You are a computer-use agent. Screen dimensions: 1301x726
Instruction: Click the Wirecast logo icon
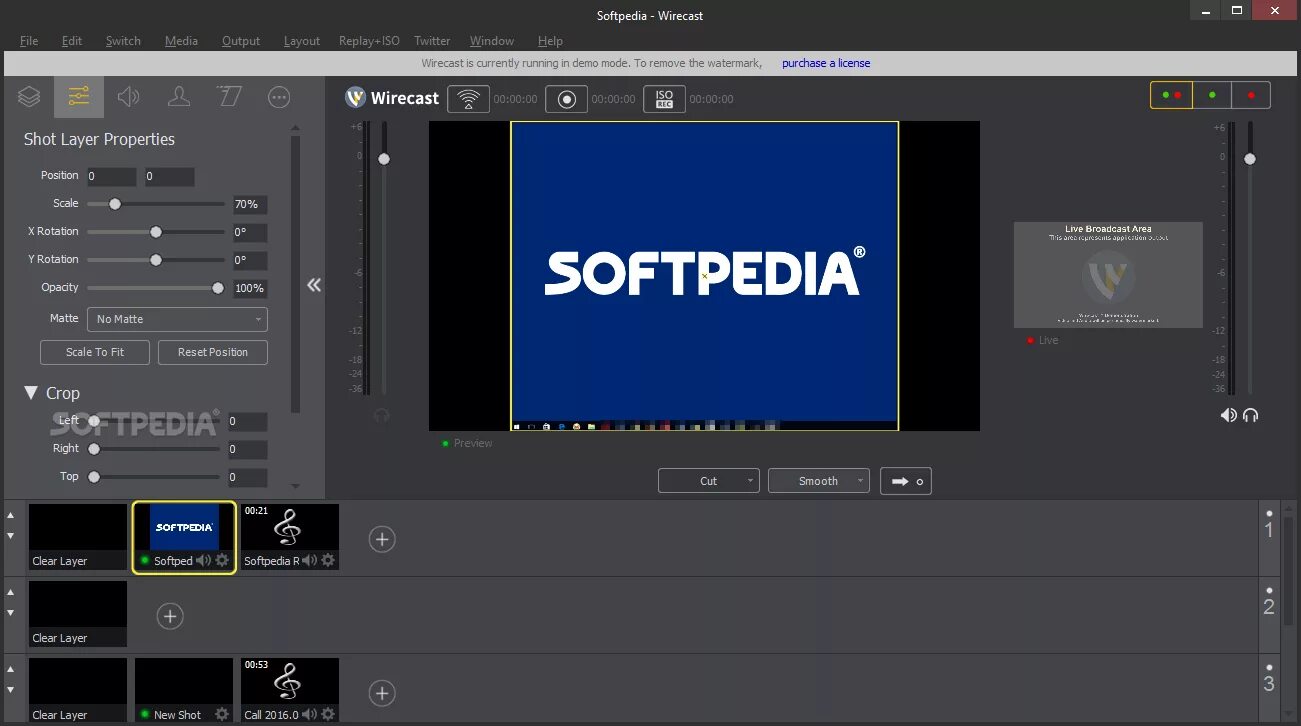click(x=355, y=97)
